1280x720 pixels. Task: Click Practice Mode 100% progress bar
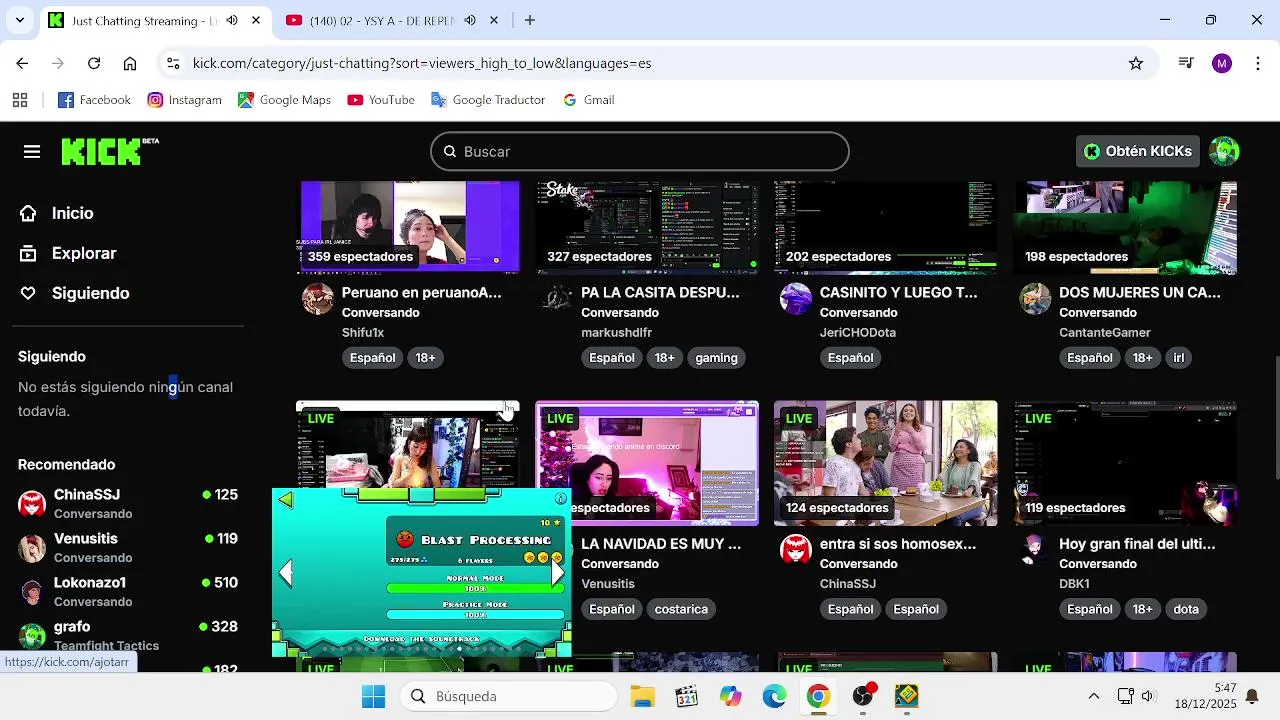pos(475,615)
